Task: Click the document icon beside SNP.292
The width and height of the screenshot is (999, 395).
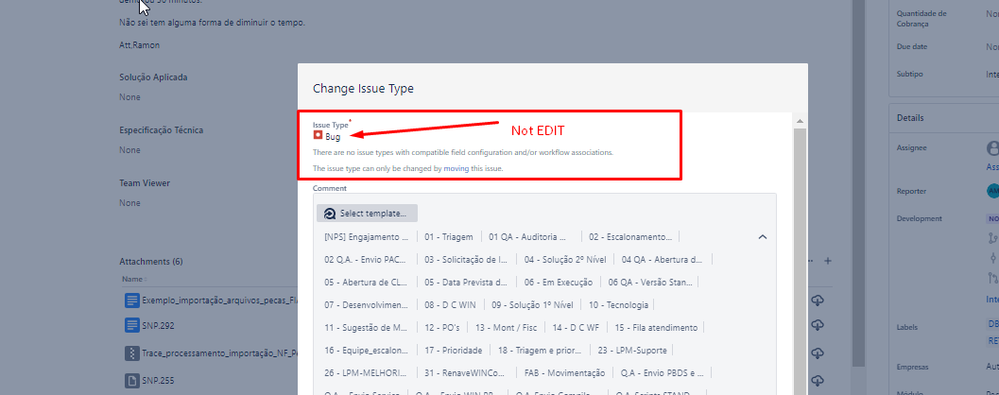Action: coord(131,325)
